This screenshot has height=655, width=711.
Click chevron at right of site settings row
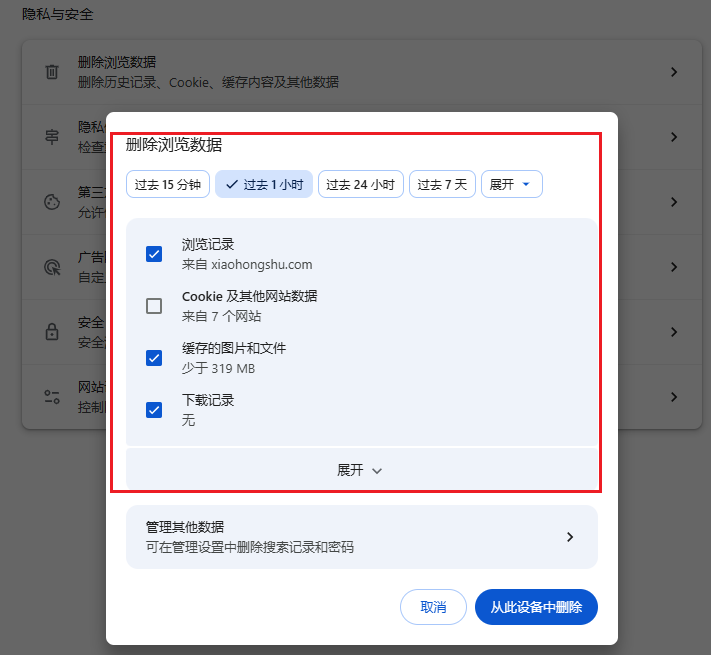[674, 397]
